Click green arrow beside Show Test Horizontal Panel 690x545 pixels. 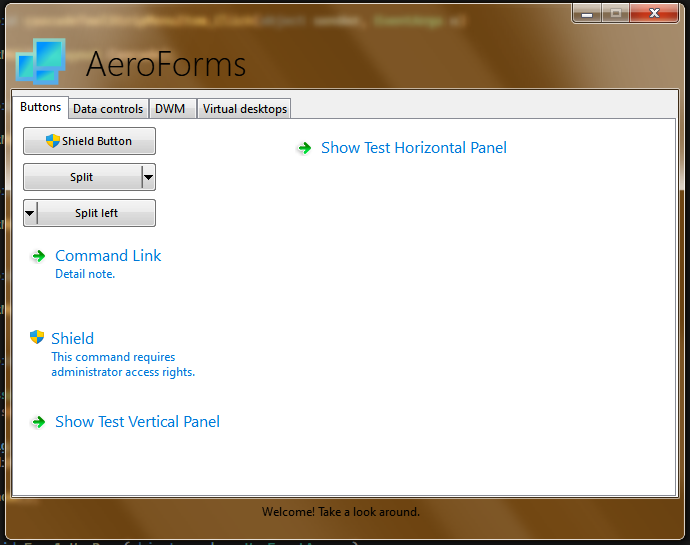(x=305, y=148)
